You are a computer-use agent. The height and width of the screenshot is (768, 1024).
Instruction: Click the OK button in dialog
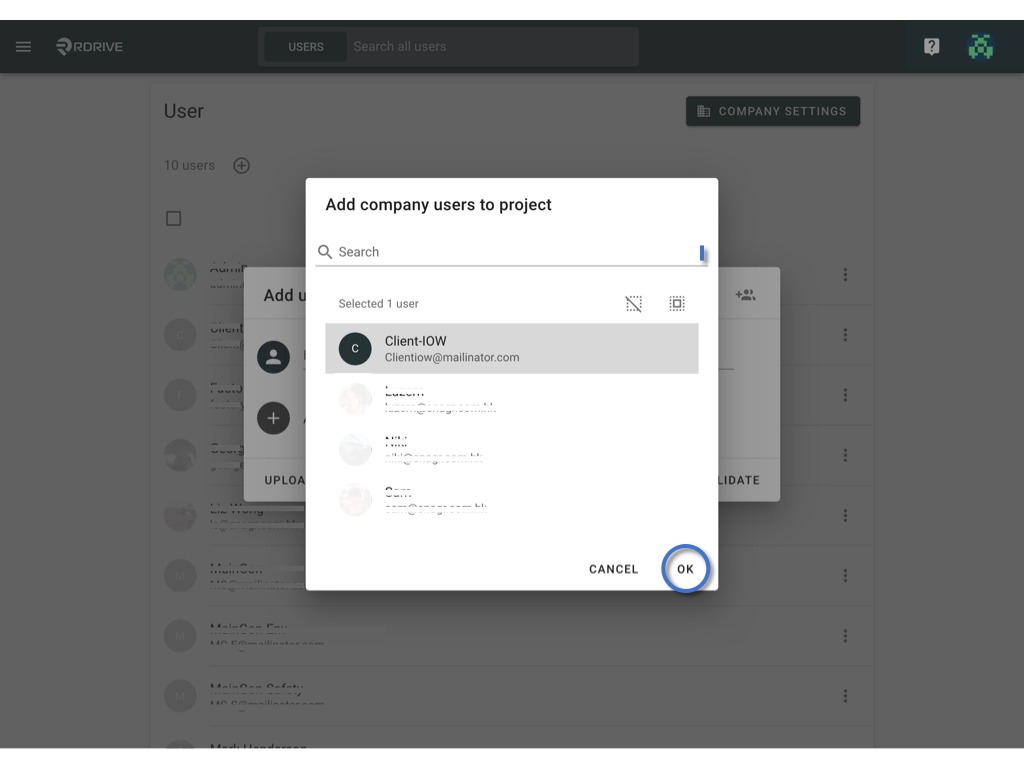[685, 569]
